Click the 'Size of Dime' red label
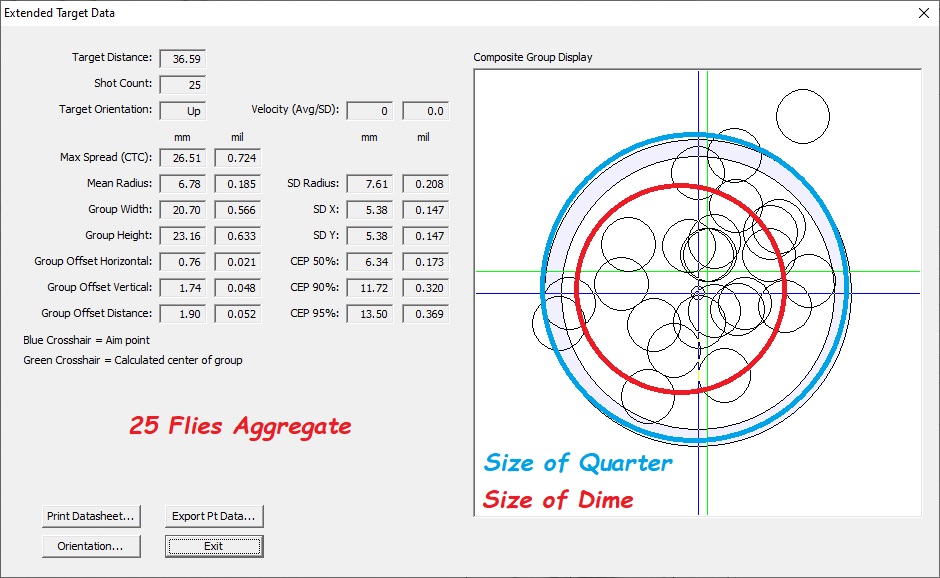Screen dimensions: 940x578 (x=558, y=499)
